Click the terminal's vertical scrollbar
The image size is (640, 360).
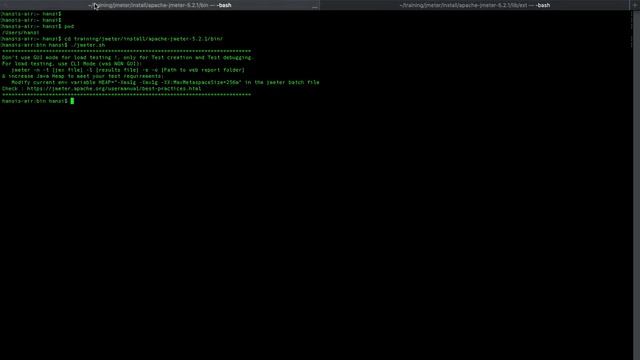click(x=636, y=185)
